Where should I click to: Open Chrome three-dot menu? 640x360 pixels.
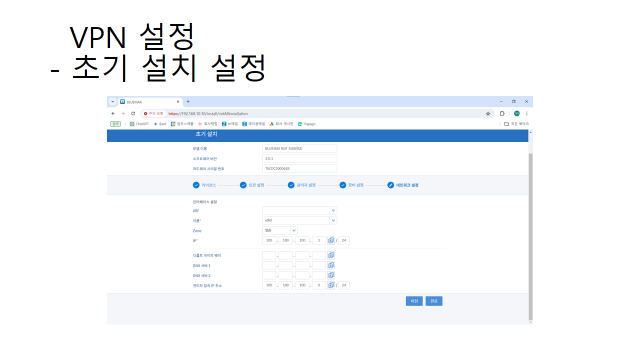tap(527, 113)
